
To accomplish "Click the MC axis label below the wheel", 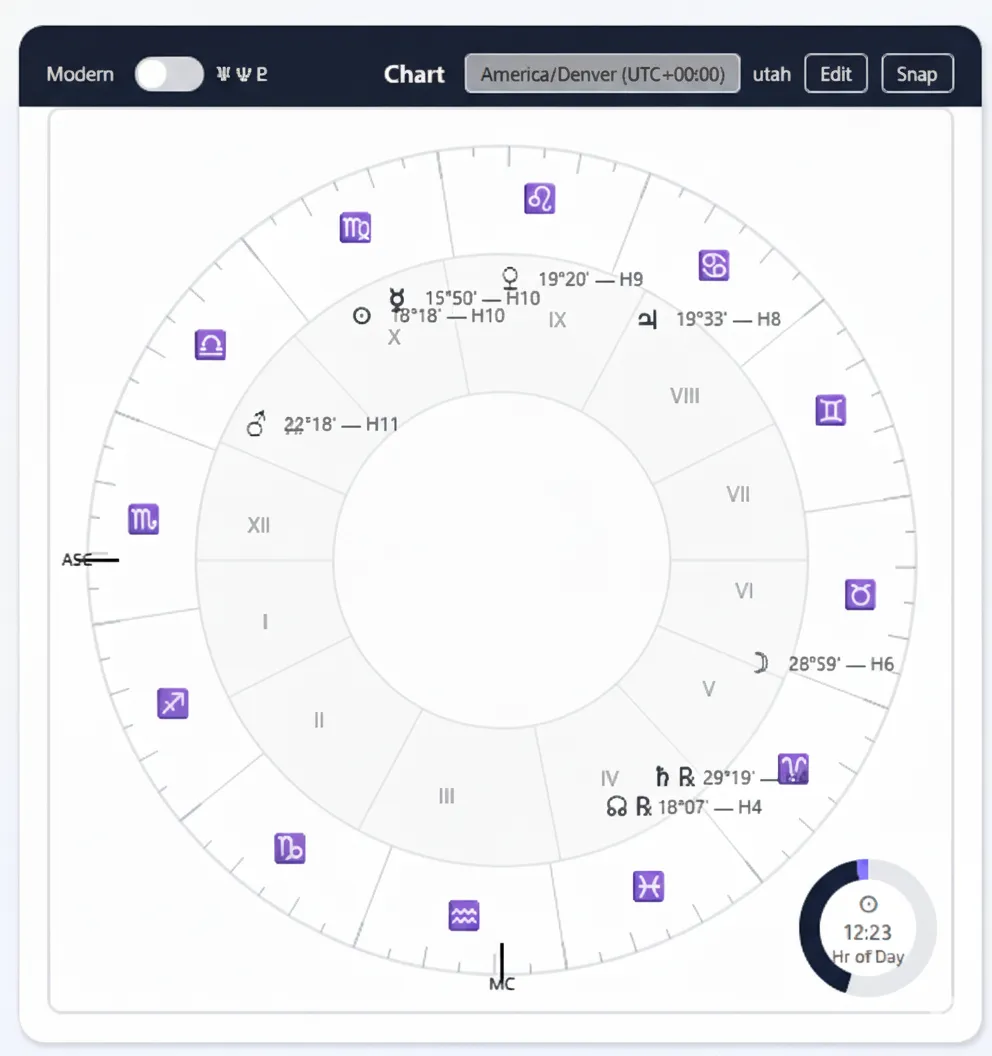I will (502, 983).
